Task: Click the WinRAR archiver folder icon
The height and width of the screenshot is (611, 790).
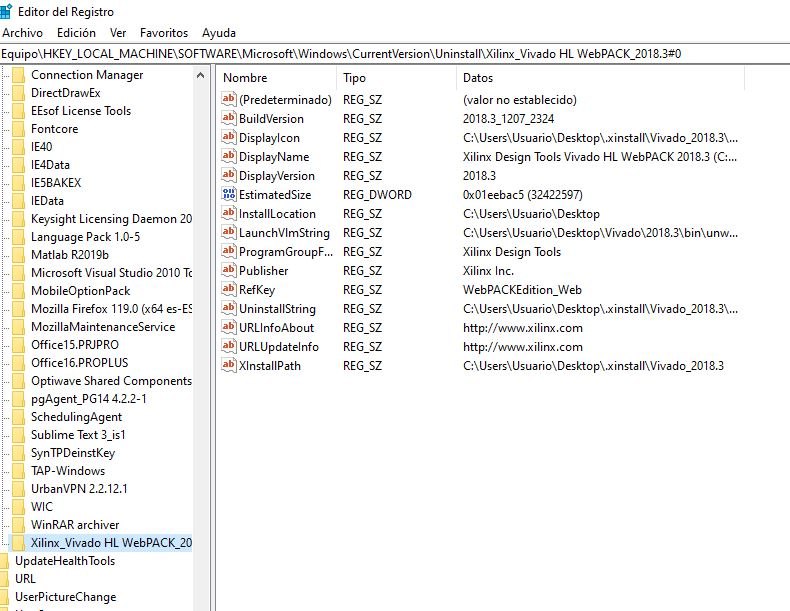Action: [x=19, y=525]
